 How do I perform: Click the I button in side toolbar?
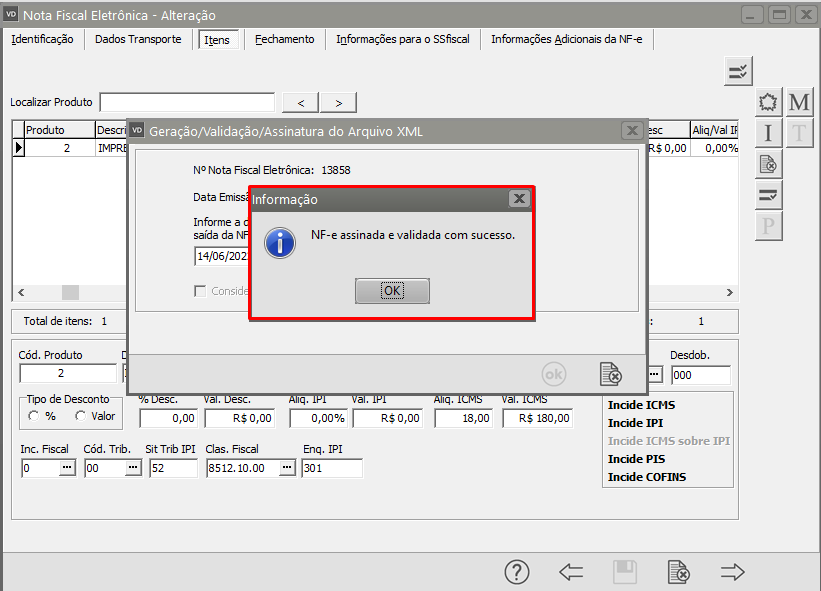click(768, 133)
